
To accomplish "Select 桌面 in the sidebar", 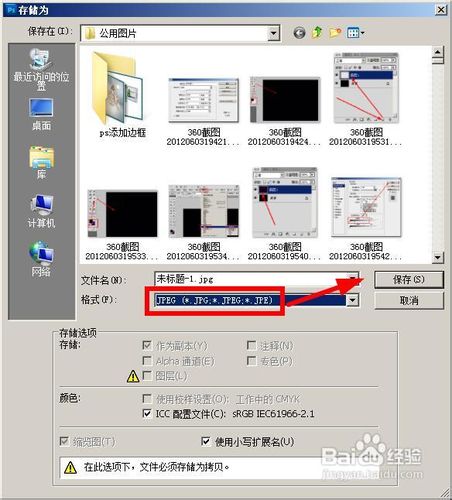I will [41, 114].
